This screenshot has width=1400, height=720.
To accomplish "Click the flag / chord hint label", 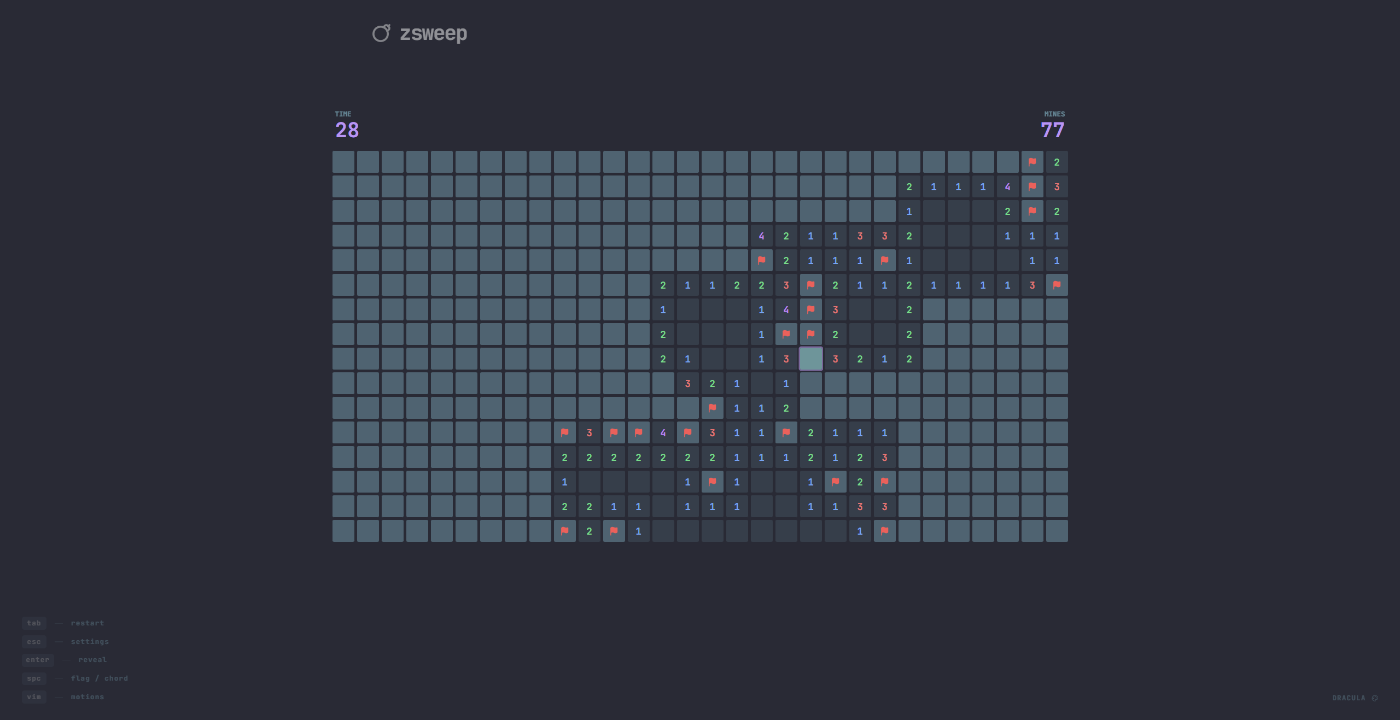I will [99, 678].
